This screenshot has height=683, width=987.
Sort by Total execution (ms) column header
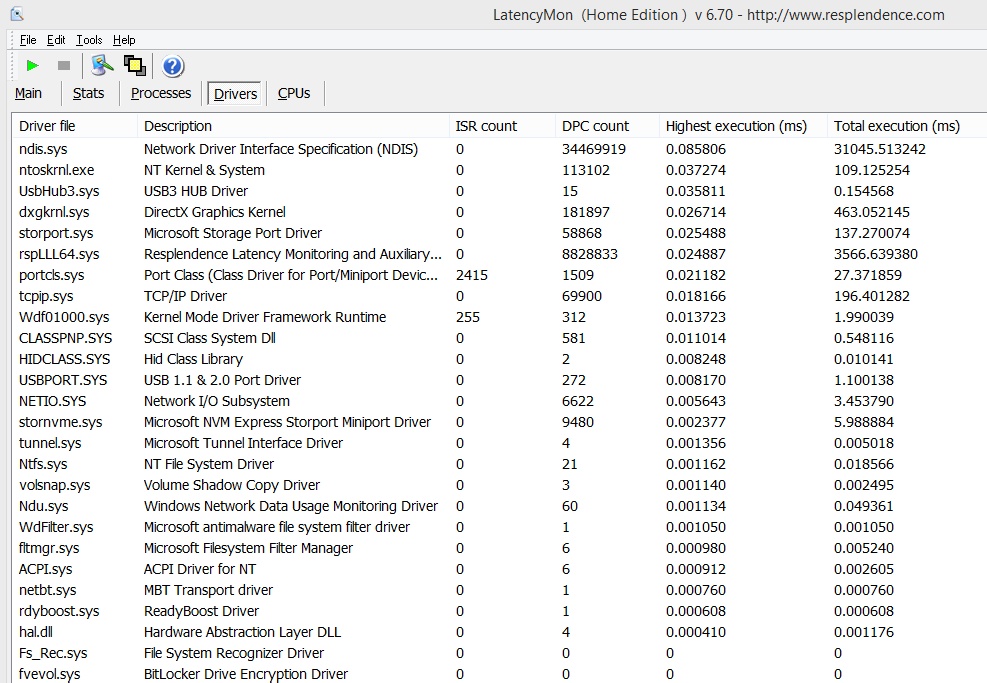tap(907, 126)
